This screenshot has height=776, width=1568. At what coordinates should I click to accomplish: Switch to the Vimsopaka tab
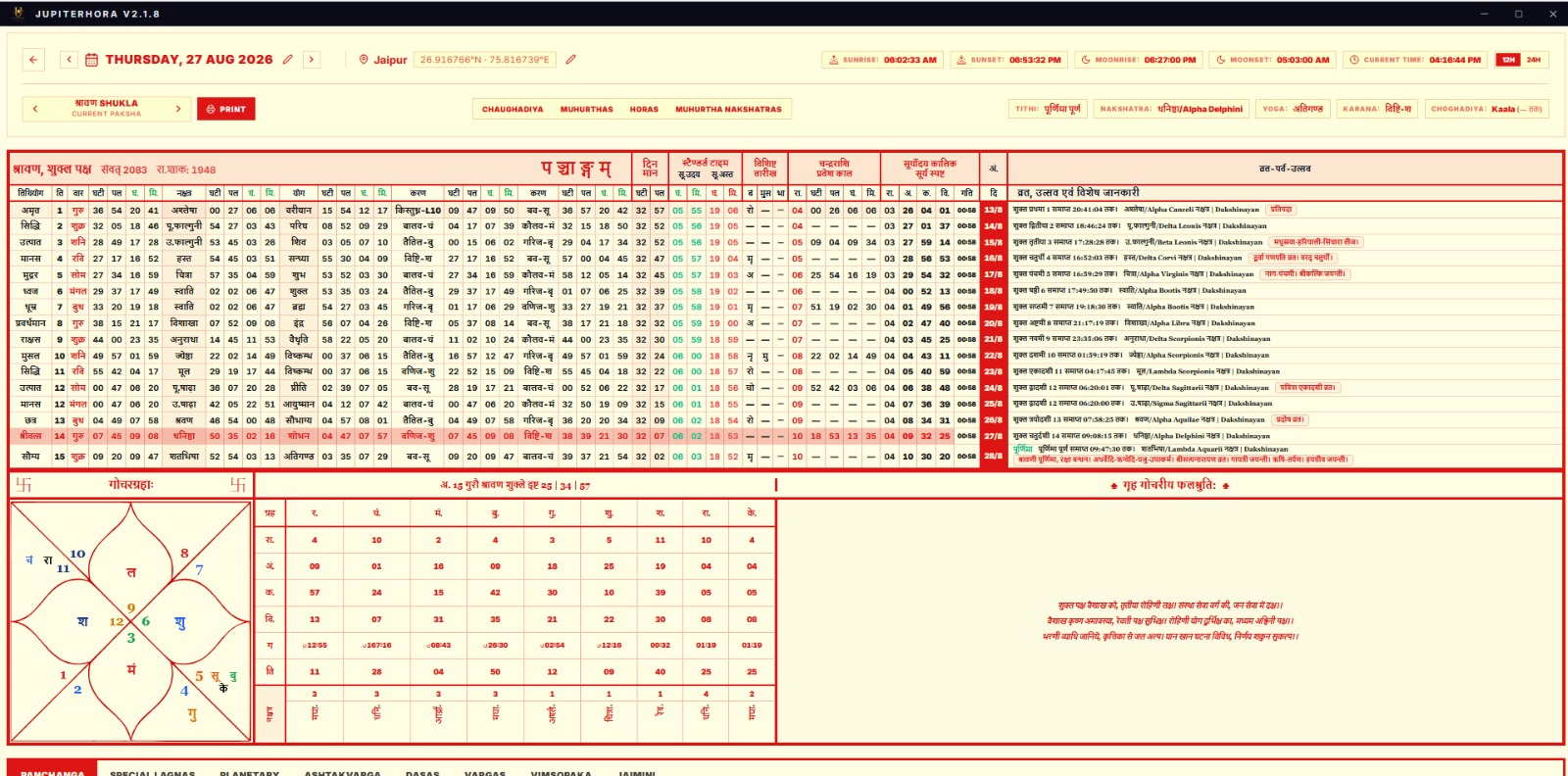click(x=562, y=772)
